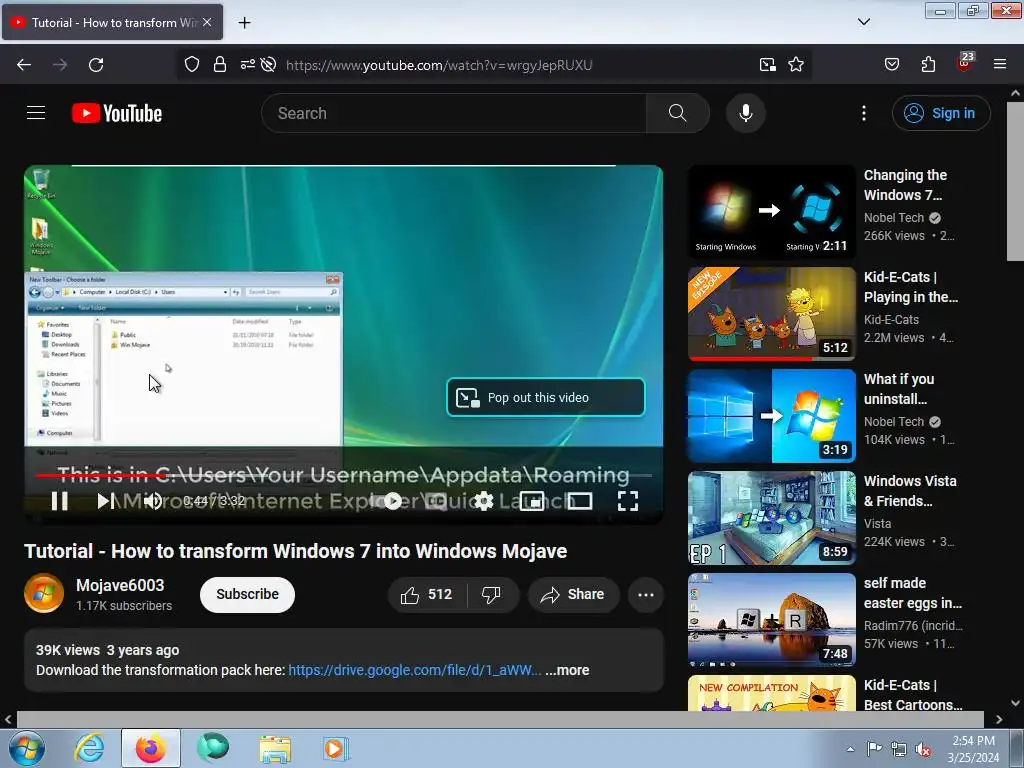Expand description with ...more
The height and width of the screenshot is (768, 1024).
(567, 670)
